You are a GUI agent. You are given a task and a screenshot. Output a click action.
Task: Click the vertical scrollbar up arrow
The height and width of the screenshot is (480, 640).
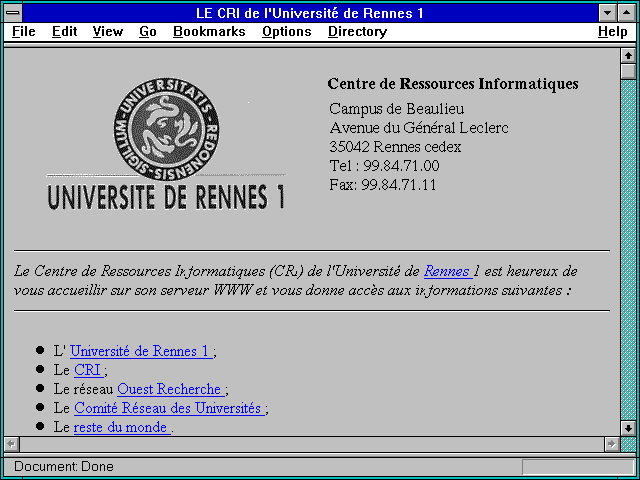628,56
